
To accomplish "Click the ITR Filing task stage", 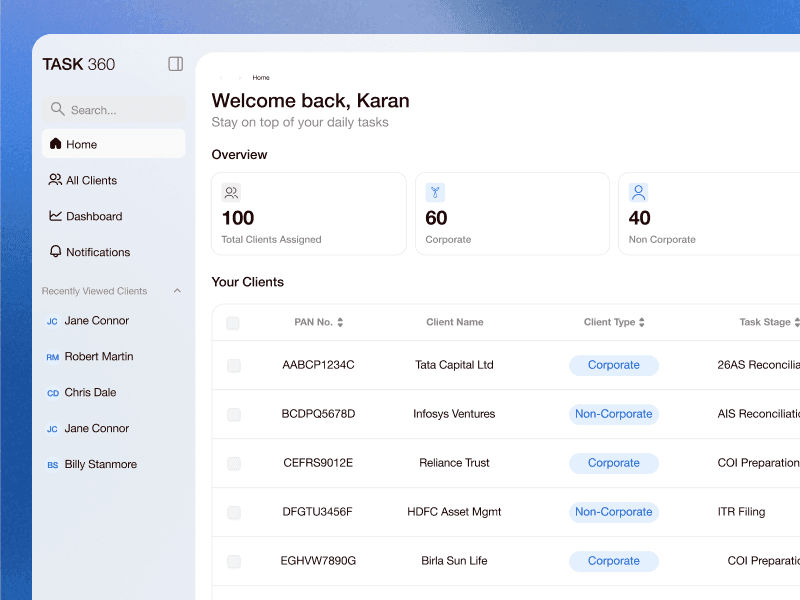I will (741, 512).
